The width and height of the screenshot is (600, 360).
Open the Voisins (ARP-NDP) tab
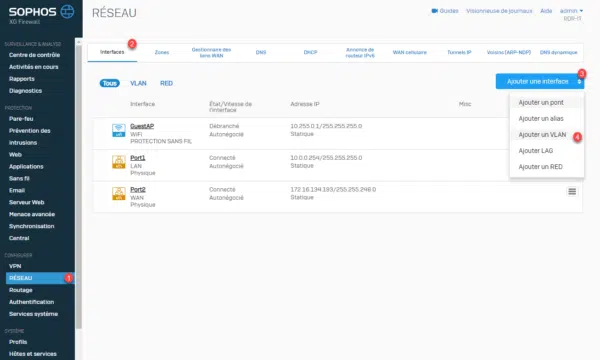click(509, 52)
